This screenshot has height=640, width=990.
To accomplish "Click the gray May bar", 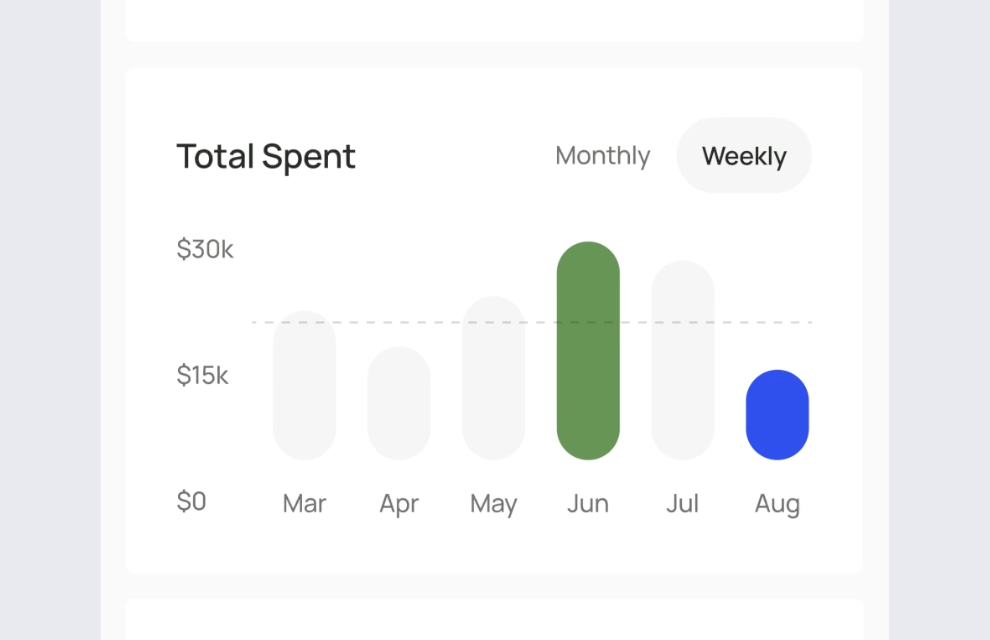I will pos(493,379).
